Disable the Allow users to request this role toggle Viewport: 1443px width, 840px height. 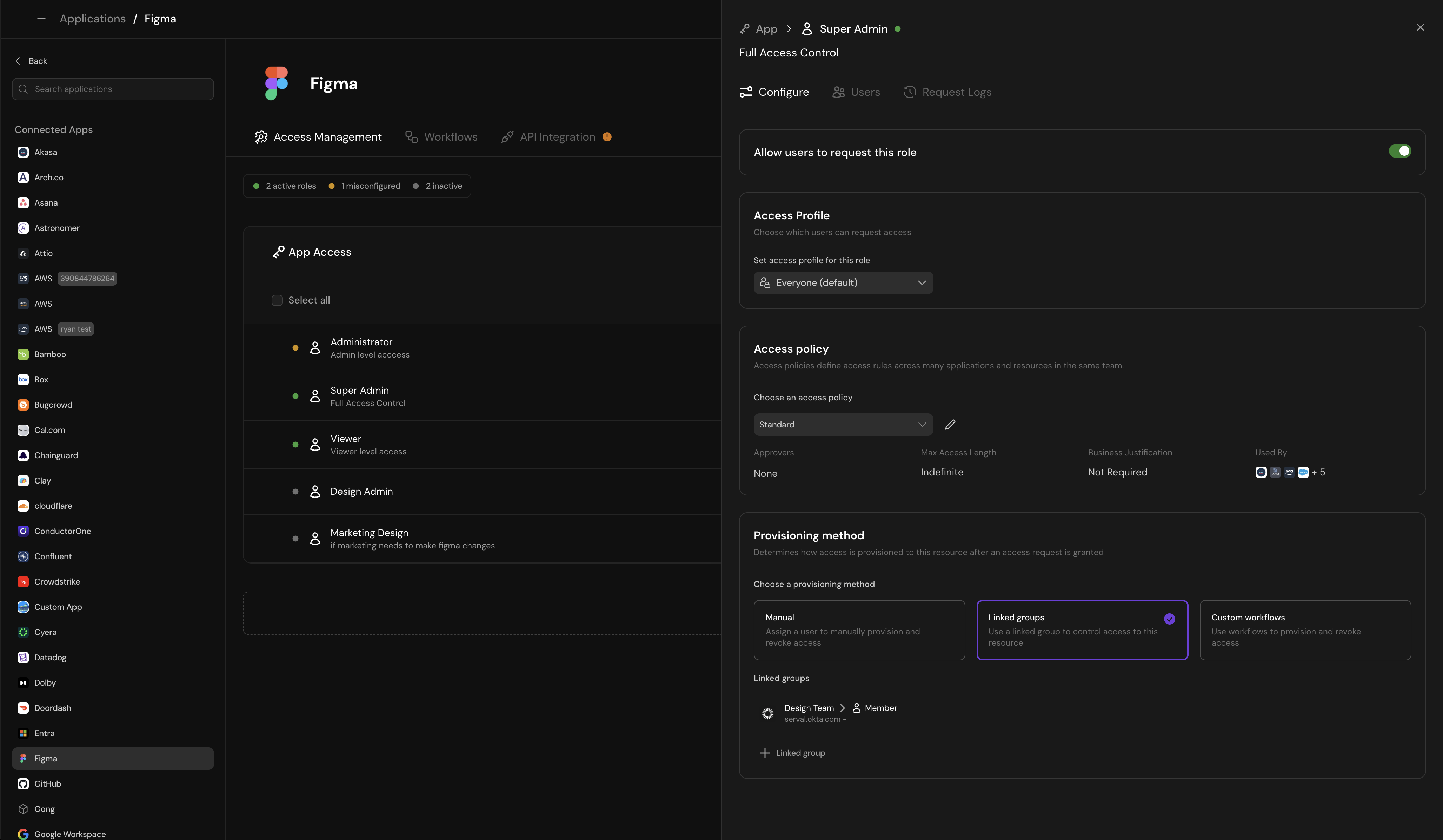[1401, 151]
